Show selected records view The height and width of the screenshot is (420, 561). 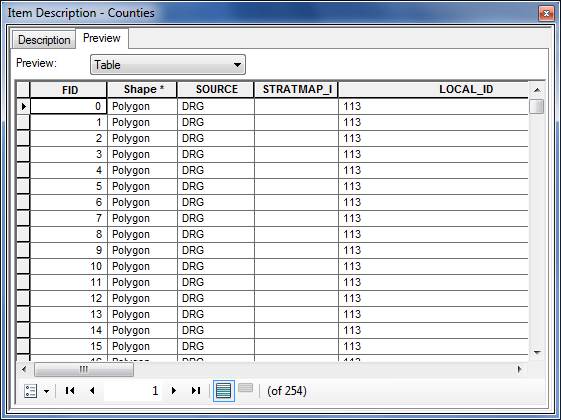click(245, 388)
